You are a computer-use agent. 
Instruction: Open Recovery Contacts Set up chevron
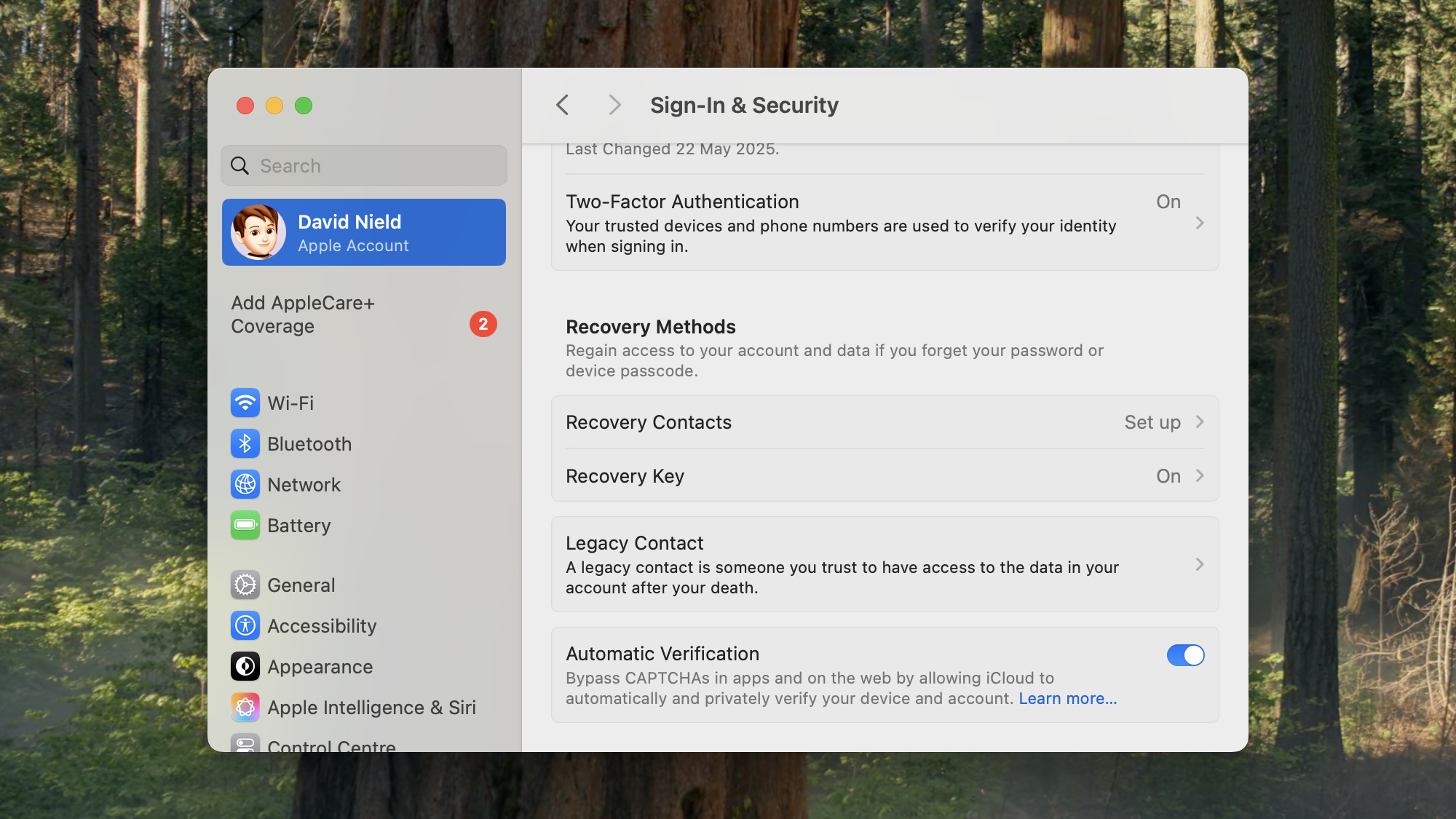point(1199,422)
